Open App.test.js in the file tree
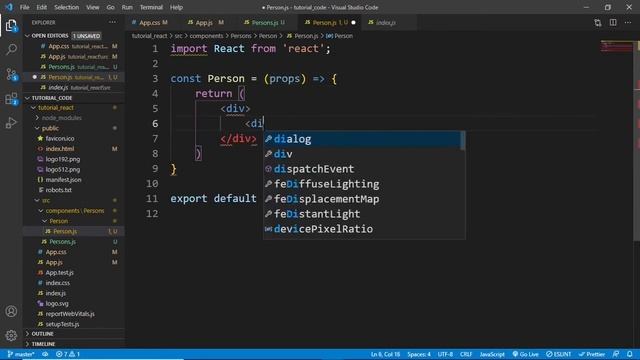Image resolution: width=640 pixels, height=360 pixels. point(73,273)
